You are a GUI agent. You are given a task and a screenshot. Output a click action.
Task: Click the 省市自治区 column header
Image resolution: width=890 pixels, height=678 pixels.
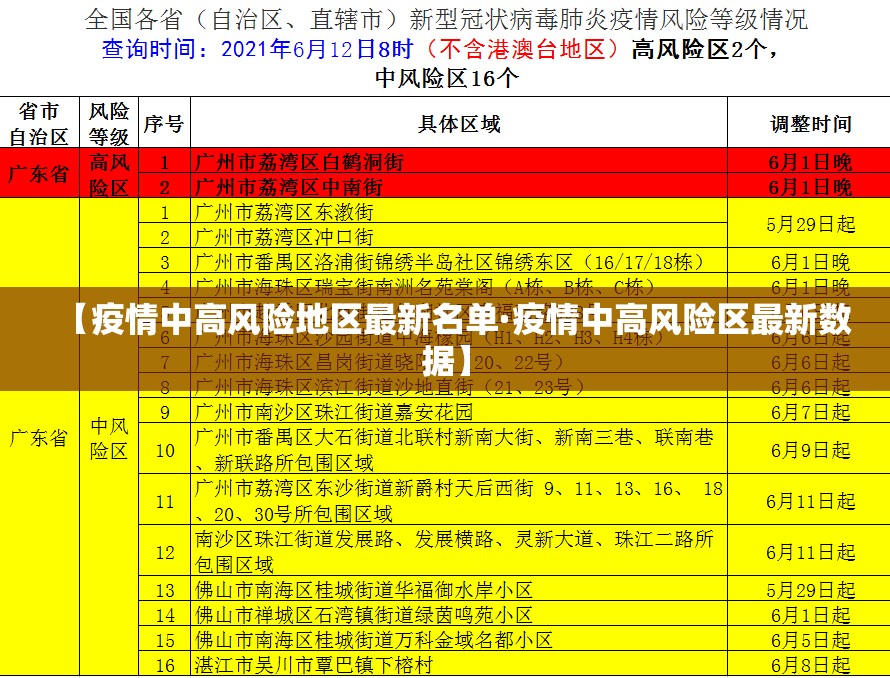coord(39,123)
